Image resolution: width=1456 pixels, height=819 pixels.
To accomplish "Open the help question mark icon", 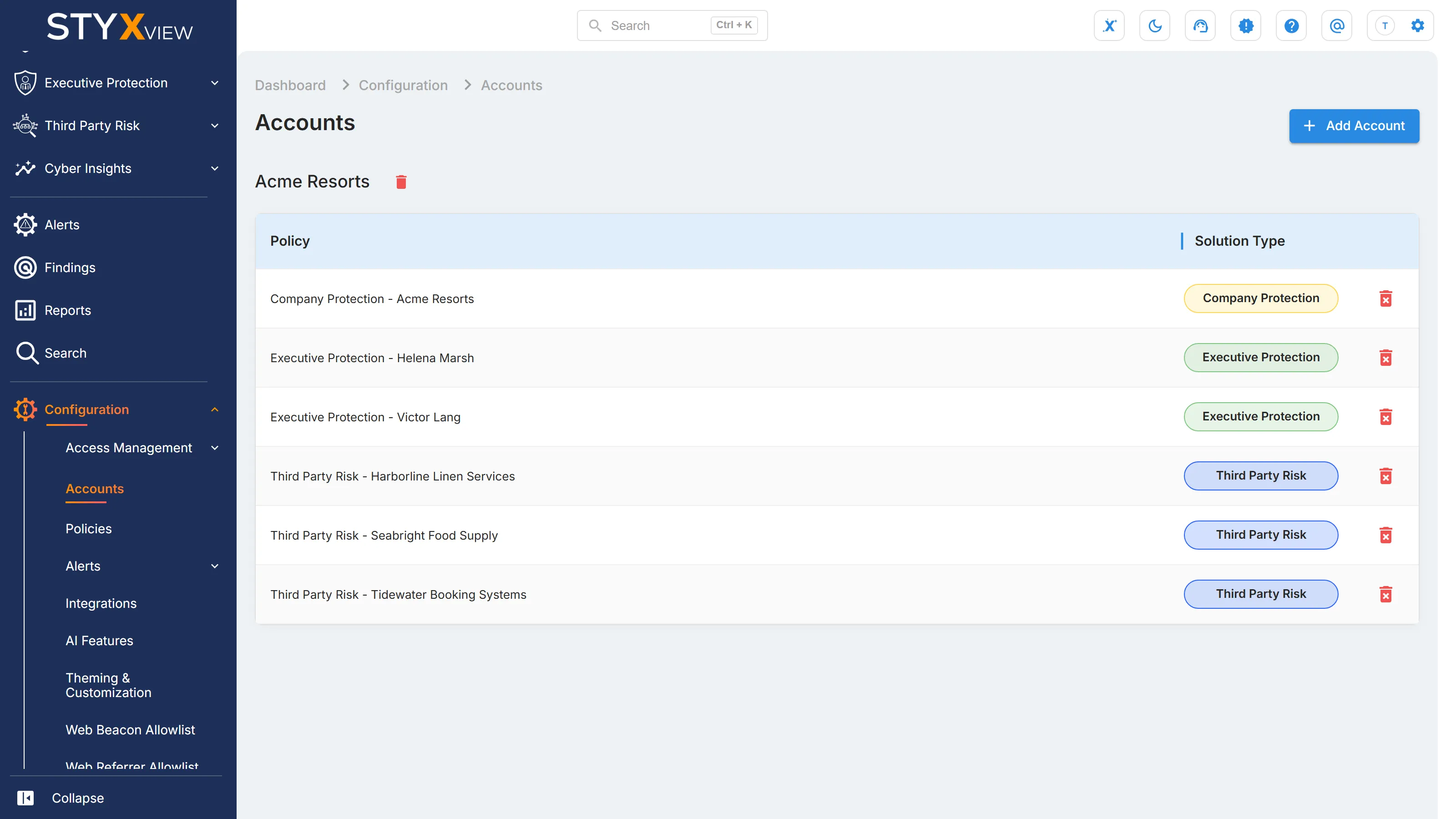I will tap(1291, 25).
